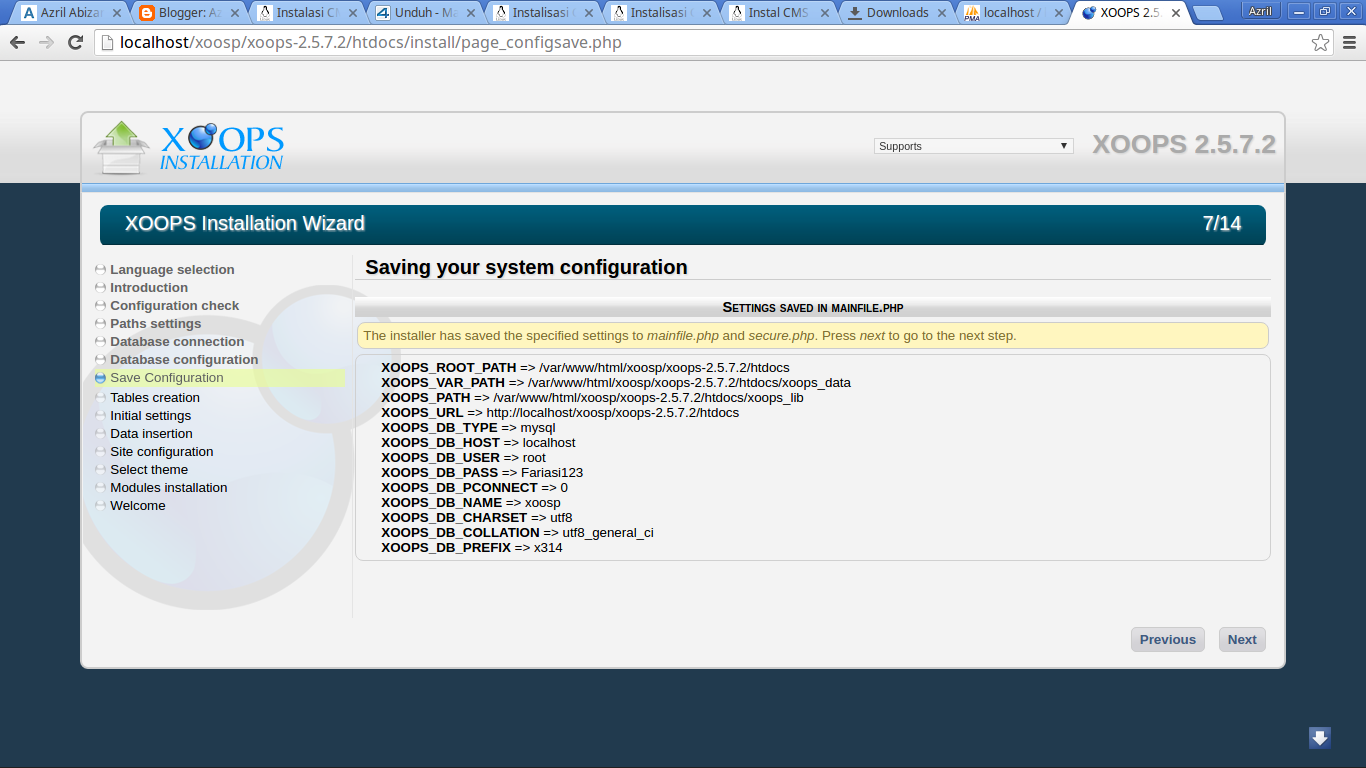1366x768 pixels.
Task: Go to the Paths settings step
Action: (156, 324)
